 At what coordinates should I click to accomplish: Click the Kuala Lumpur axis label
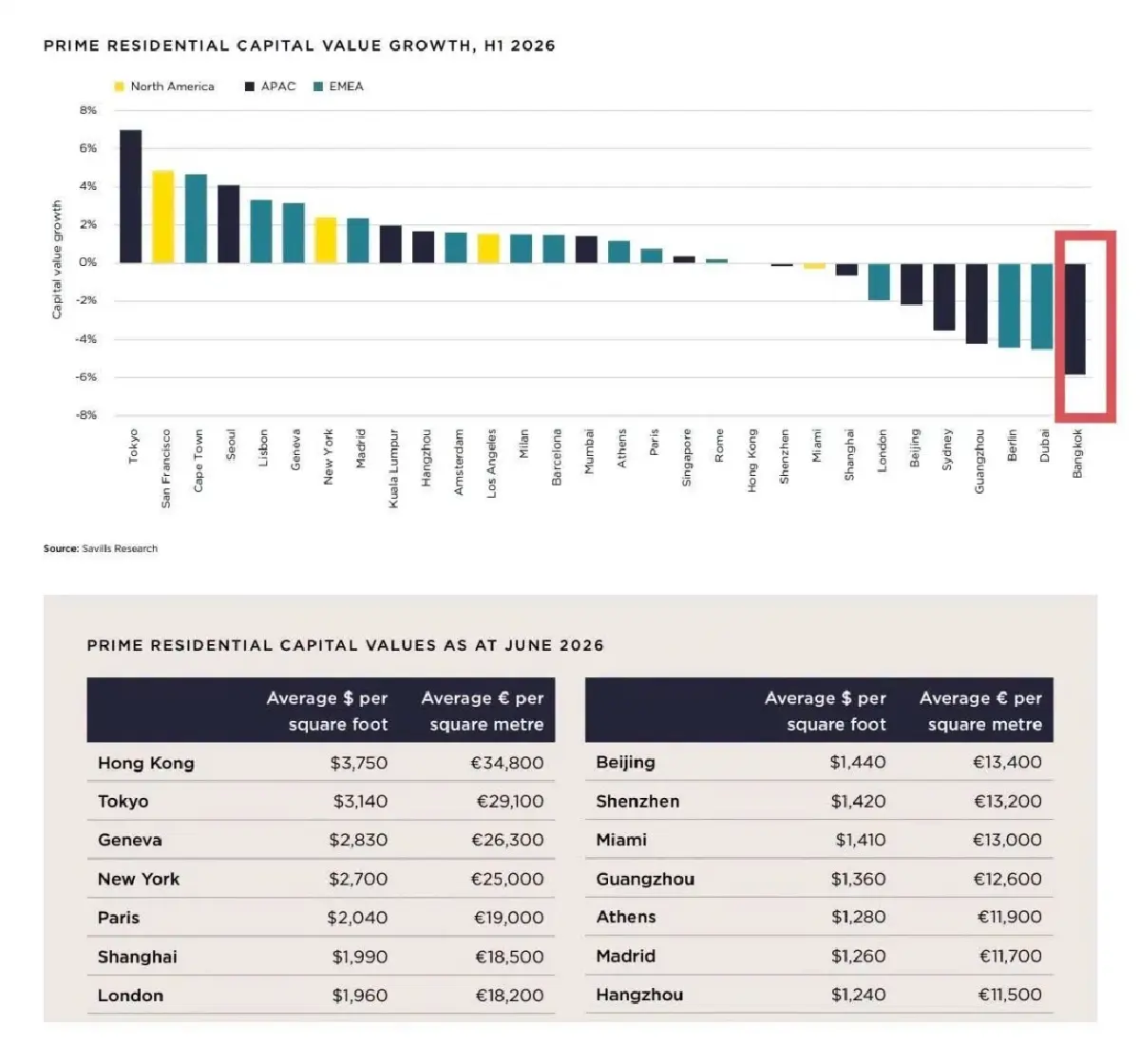[x=393, y=468]
